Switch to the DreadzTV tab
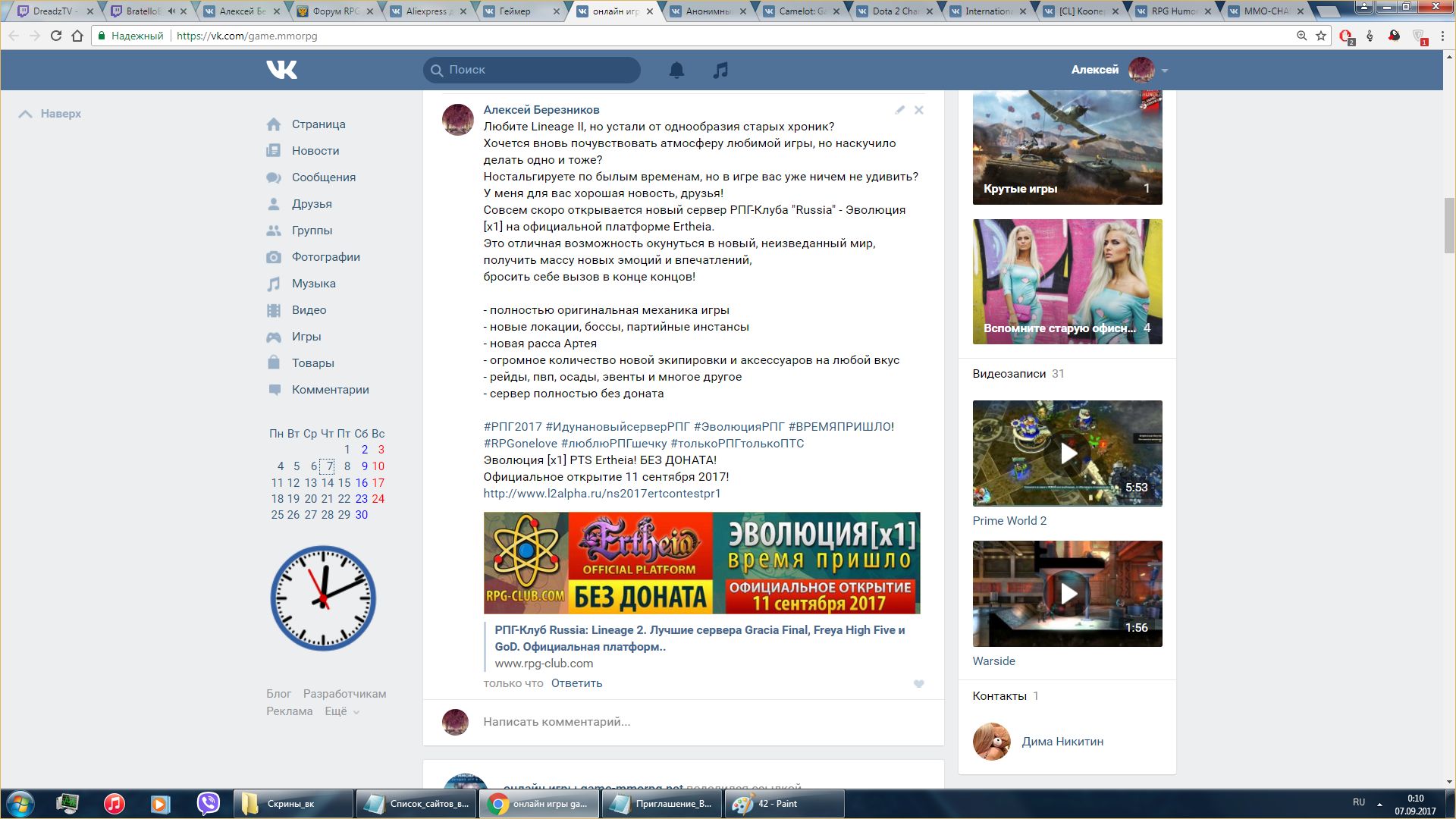The image size is (1456, 819). pyautogui.click(x=53, y=11)
